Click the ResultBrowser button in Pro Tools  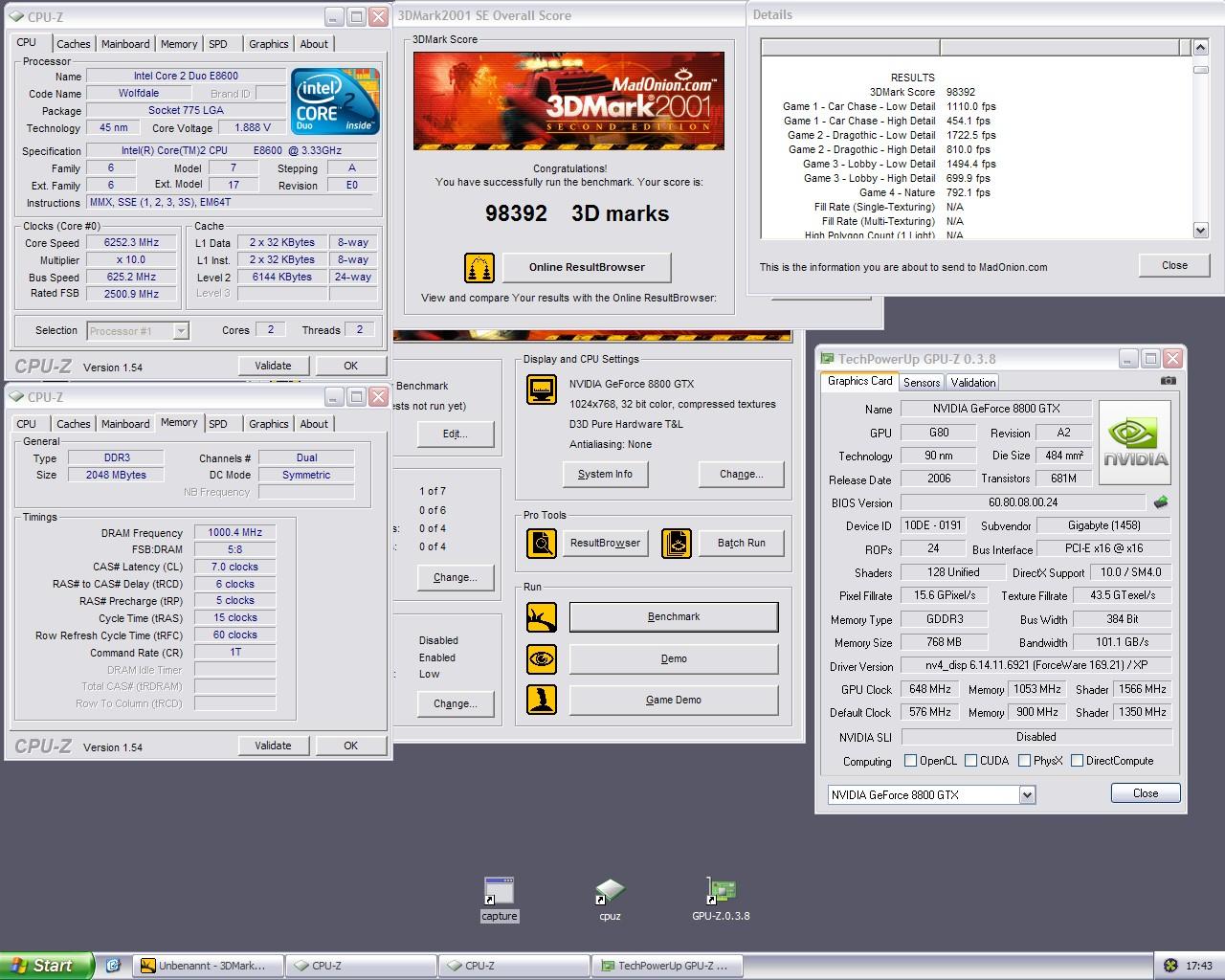pyautogui.click(x=605, y=543)
